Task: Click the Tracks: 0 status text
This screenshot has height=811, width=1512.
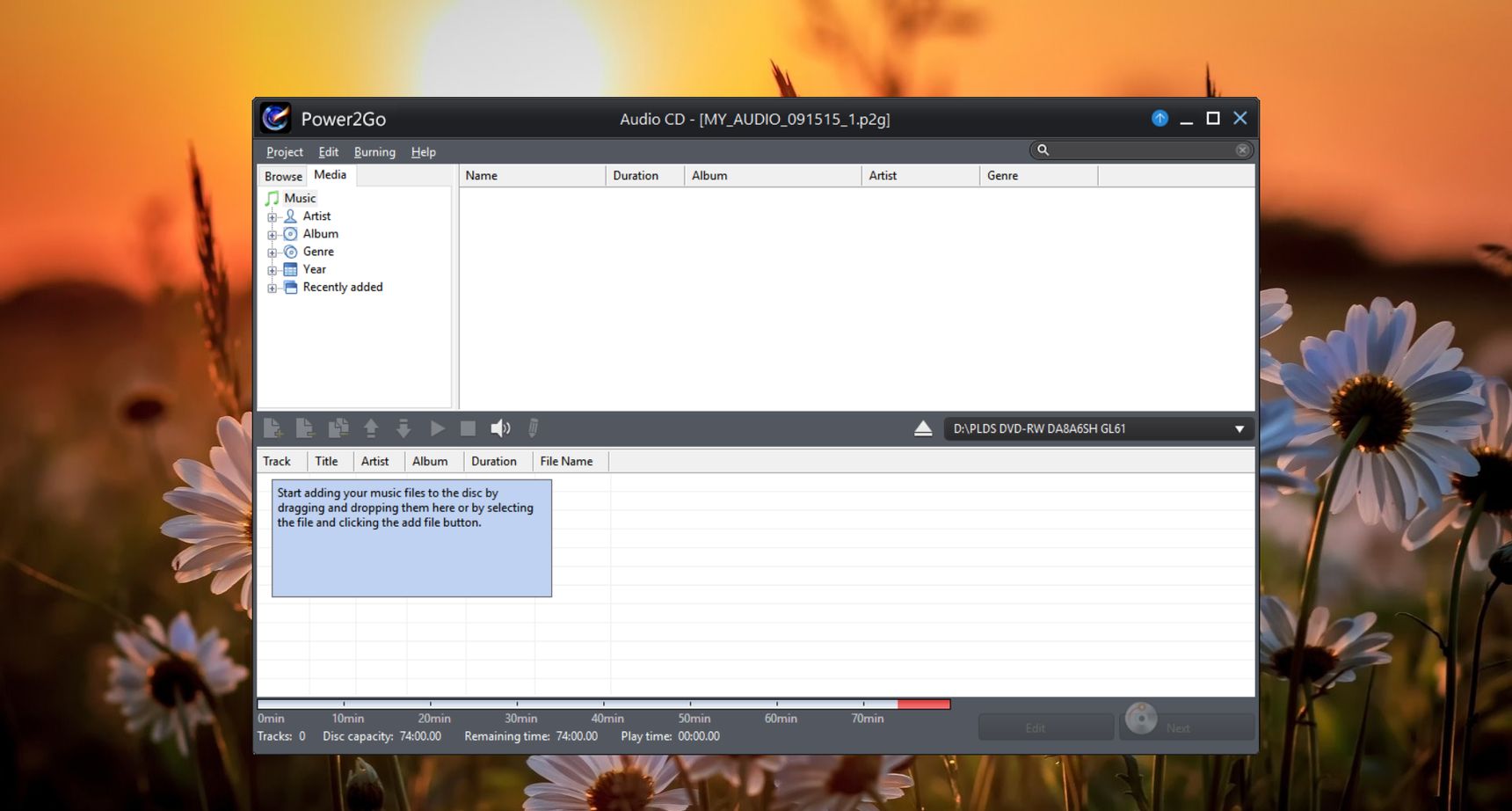Action: click(x=281, y=736)
